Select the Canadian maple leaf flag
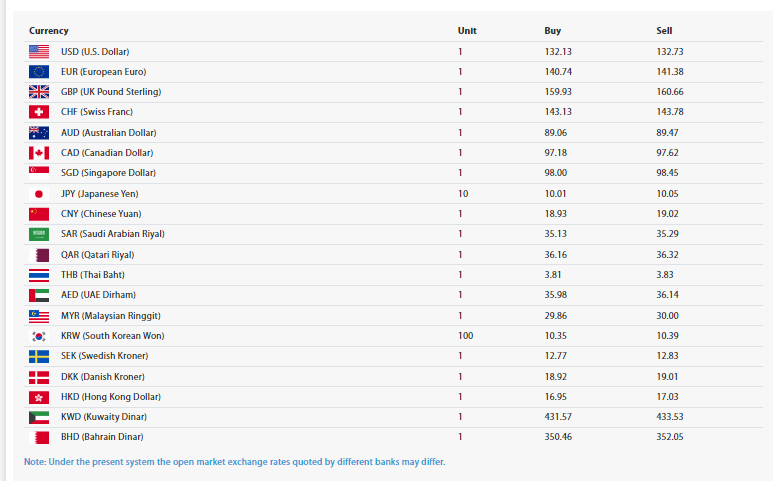780x481 pixels. point(39,153)
